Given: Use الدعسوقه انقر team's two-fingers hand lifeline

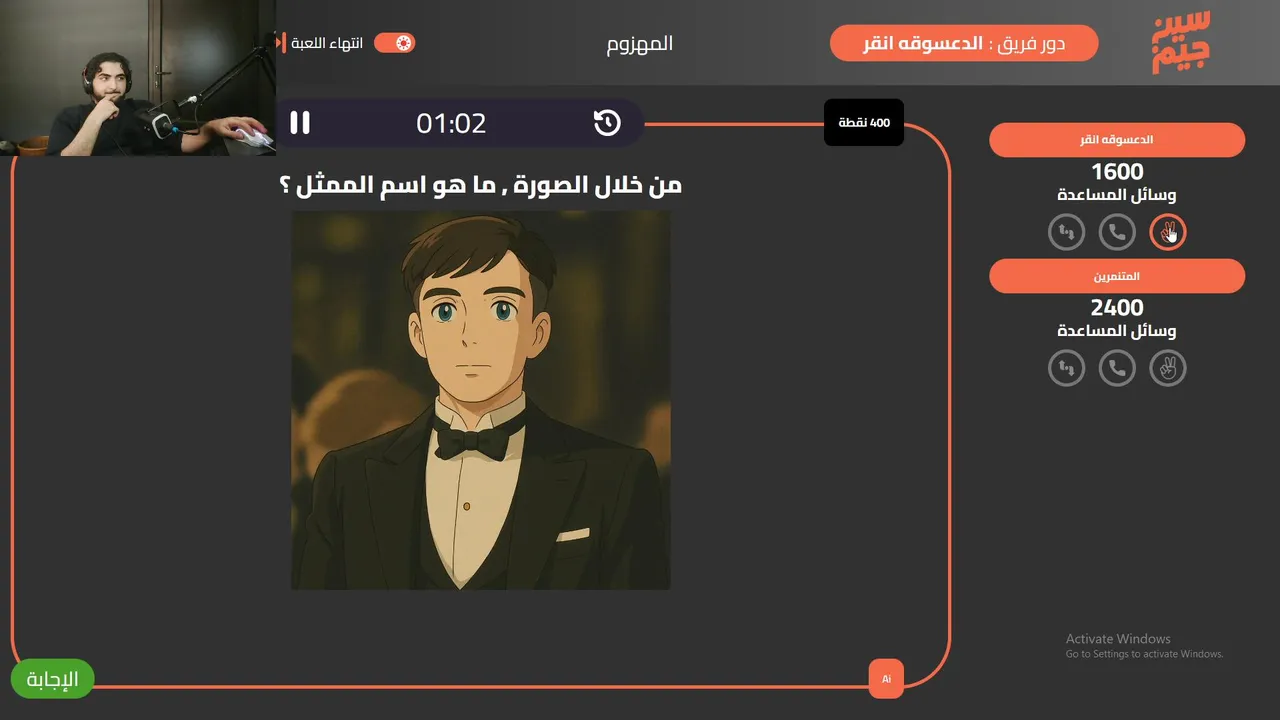Looking at the screenshot, I should 1167,233.
